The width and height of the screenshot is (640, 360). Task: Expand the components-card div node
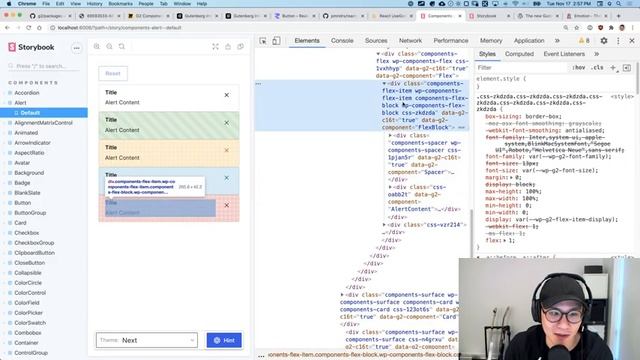tap(342, 295)
